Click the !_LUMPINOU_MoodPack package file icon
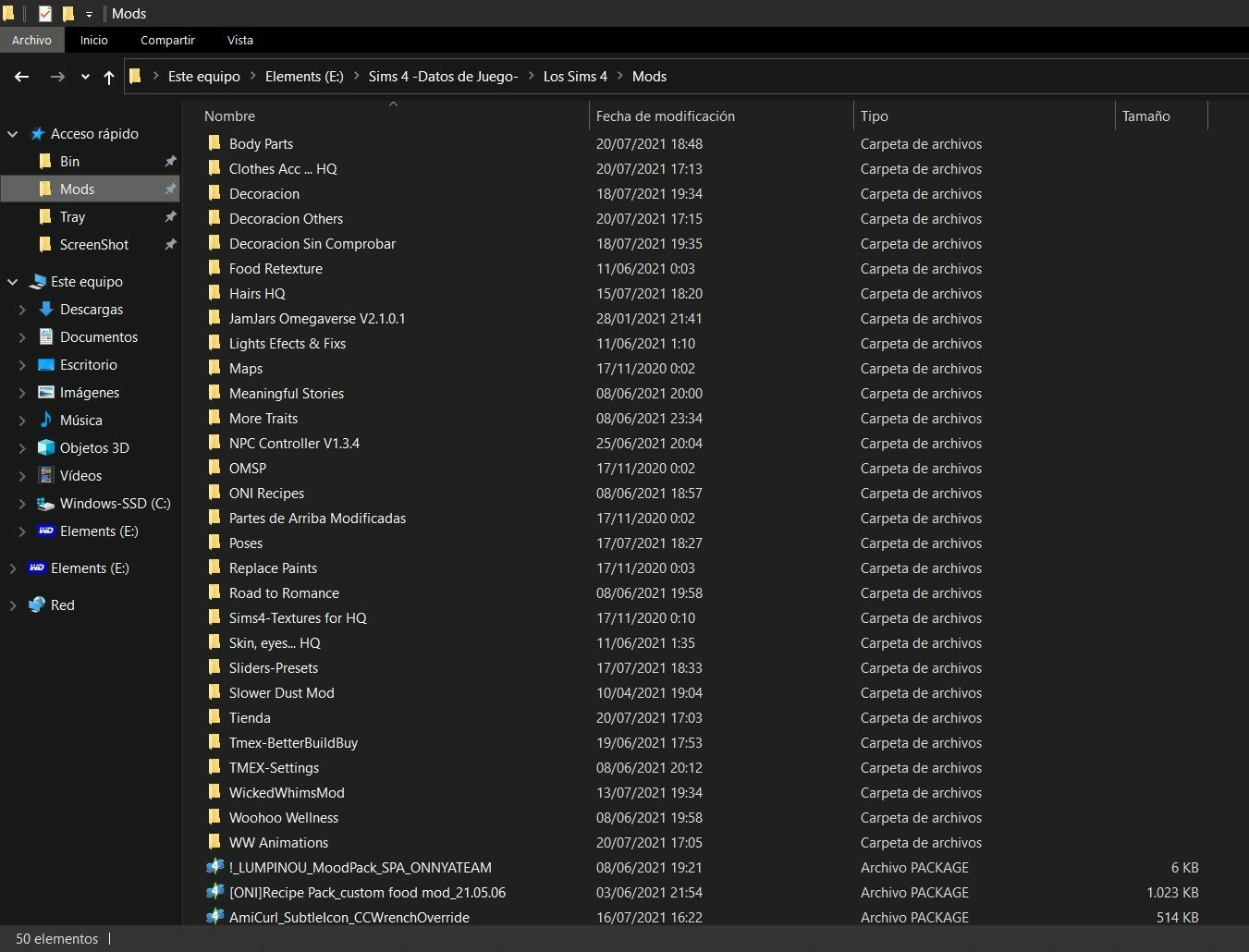 click(214, 867)
